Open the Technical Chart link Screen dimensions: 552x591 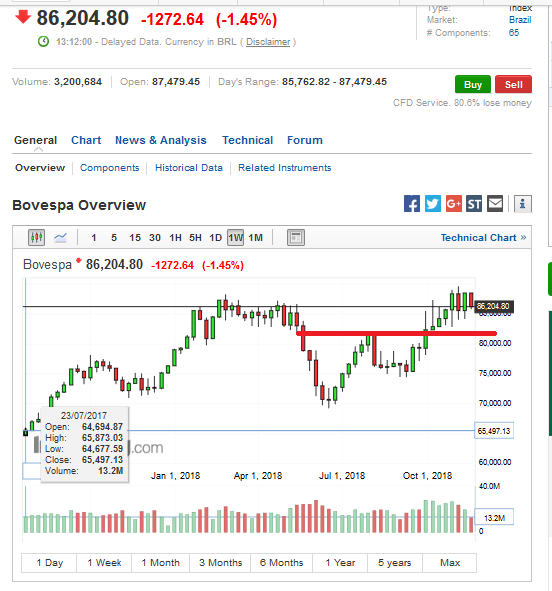click(483, 237)
